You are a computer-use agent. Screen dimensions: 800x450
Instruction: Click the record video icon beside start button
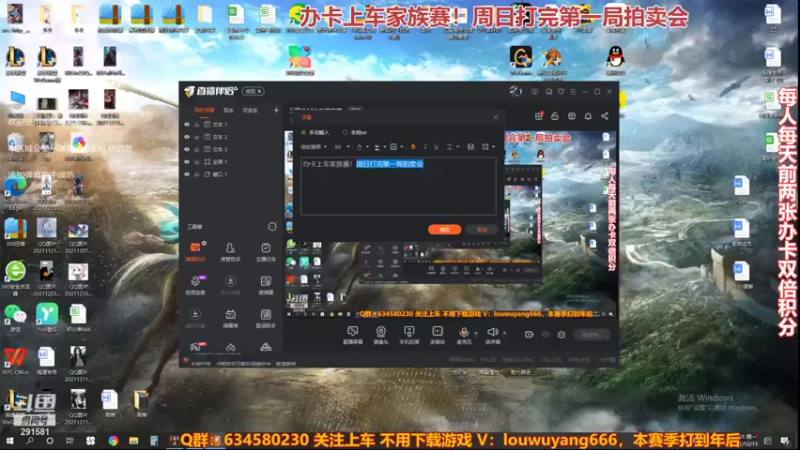coord(529,335)
